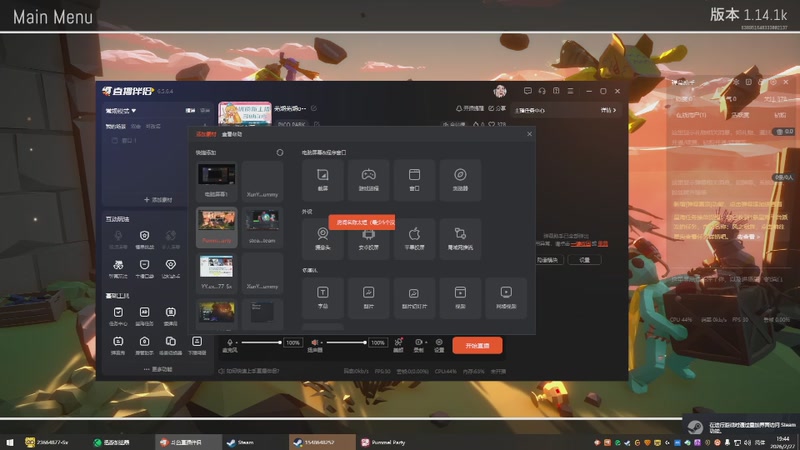
Task: Switch to portrait layout mode
Action: (205, 111)
